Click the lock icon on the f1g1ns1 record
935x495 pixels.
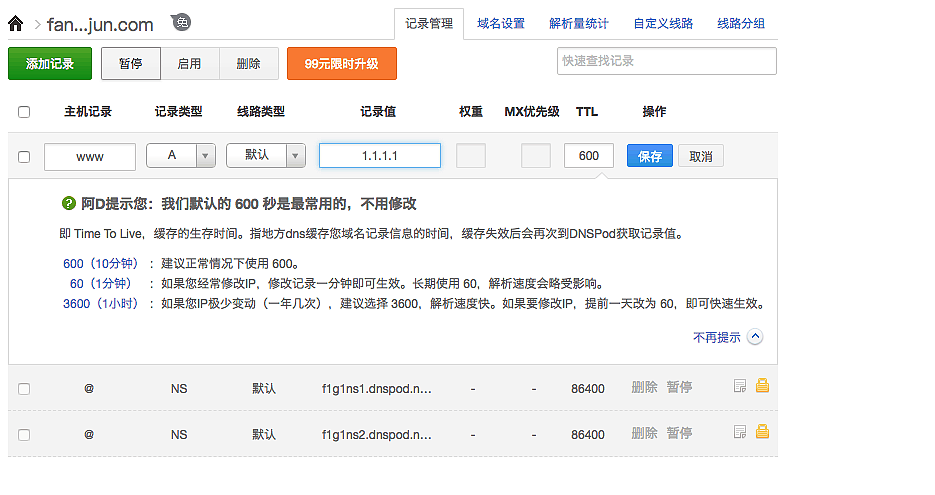(762, 386)
